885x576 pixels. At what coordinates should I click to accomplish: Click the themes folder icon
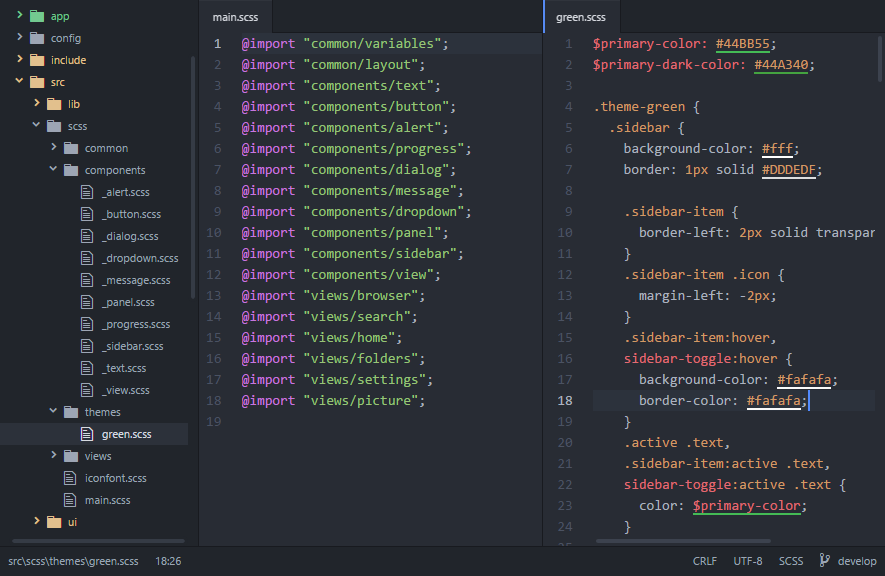pos(71,412)
